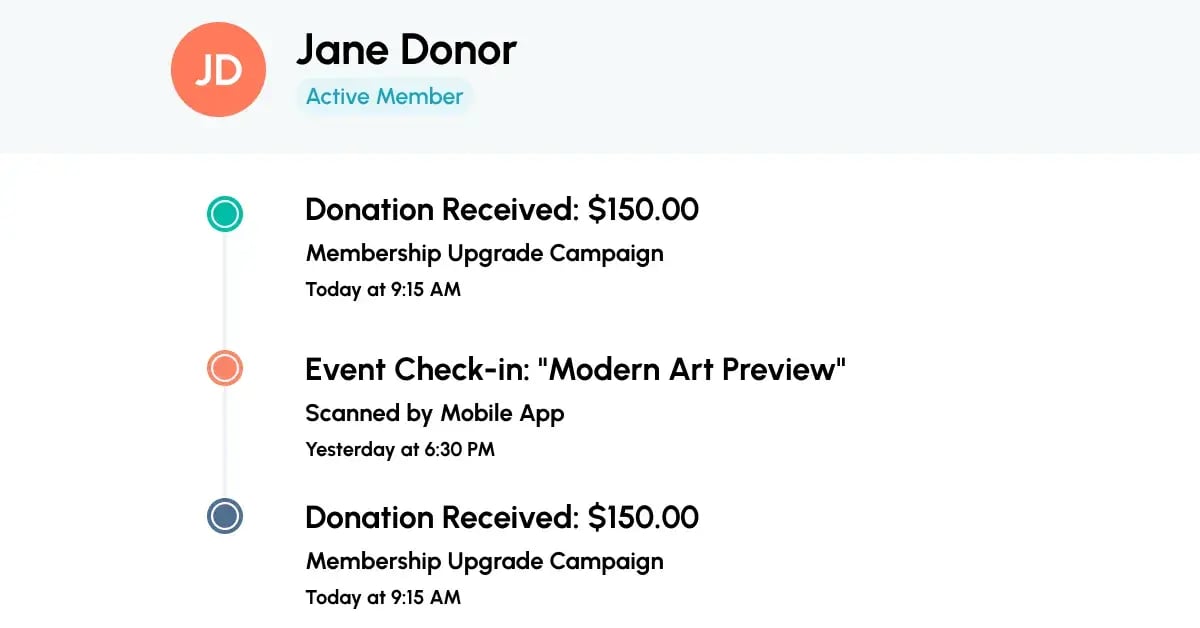This screenshot has height=628, width=1200.
Task: Collapse the bottom Donation Received entry
Action: (502, 518)
